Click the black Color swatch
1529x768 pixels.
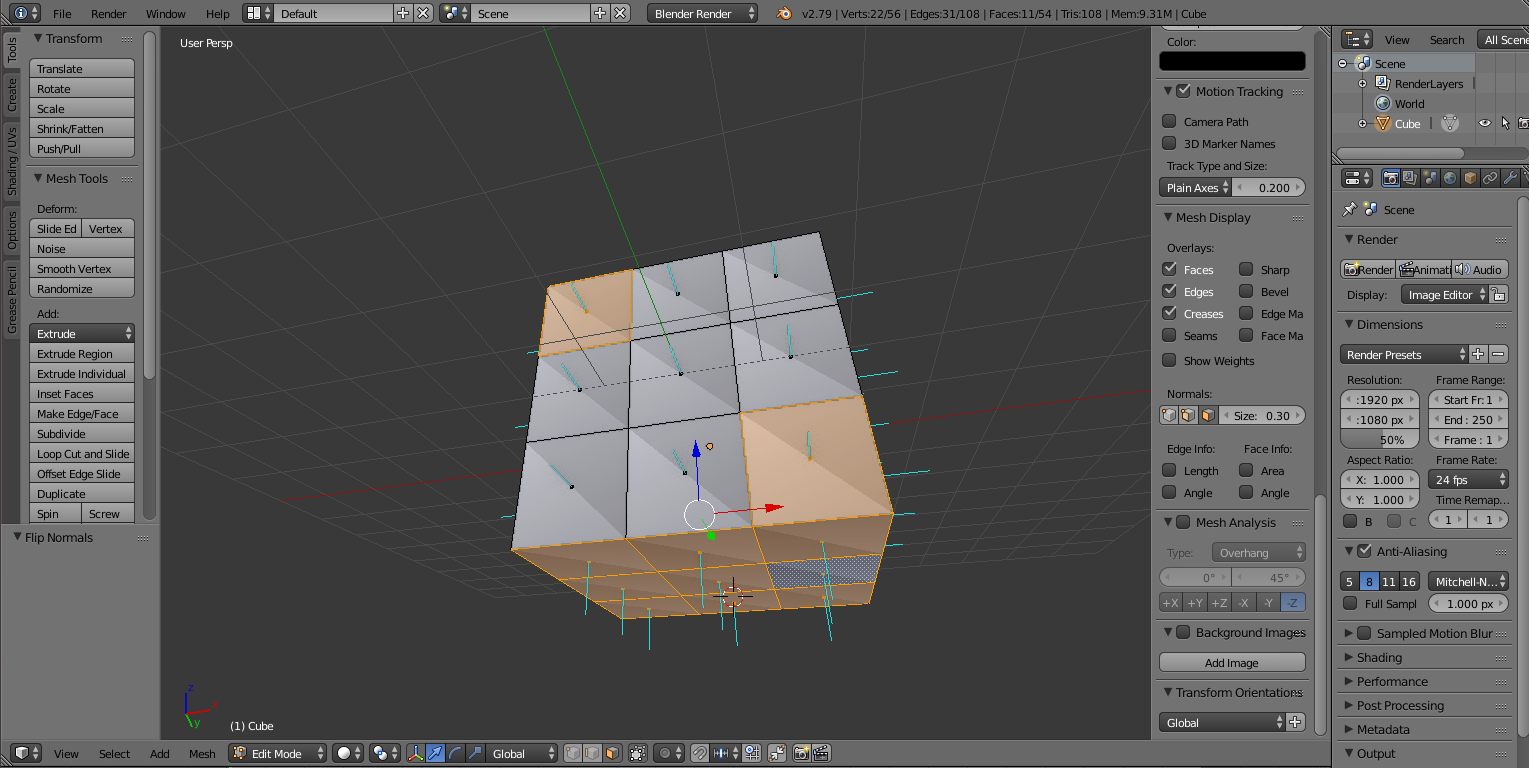click(x=1232, y=61)
